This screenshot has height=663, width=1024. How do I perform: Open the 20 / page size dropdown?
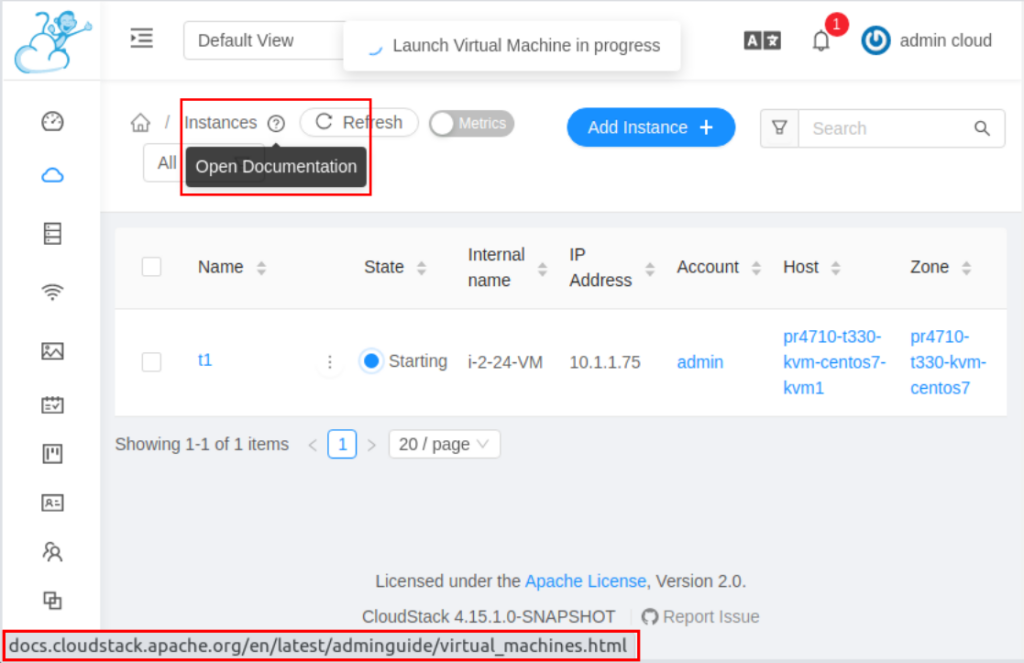[444, 443]
